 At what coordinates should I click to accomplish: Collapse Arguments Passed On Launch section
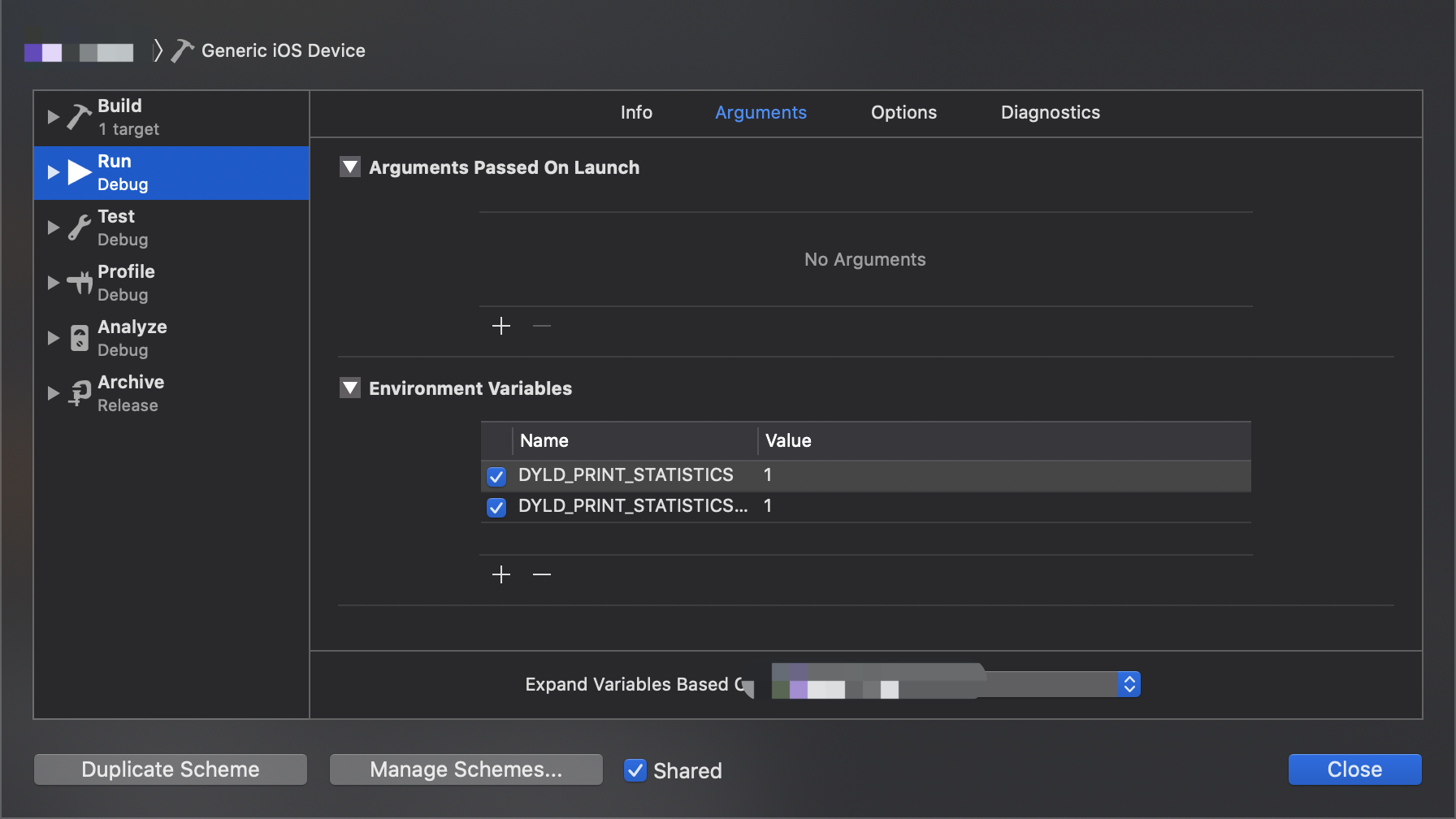350,167
